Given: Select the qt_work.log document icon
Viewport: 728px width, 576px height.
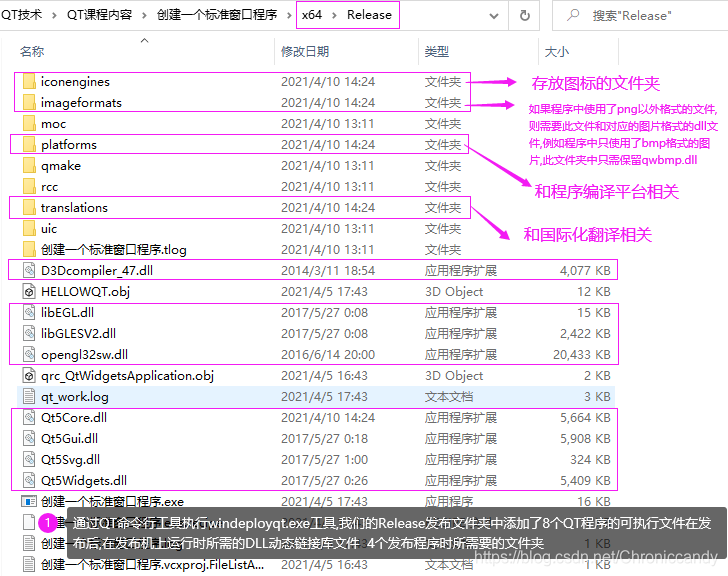Looking at the screenshot, I should [29, 397].
